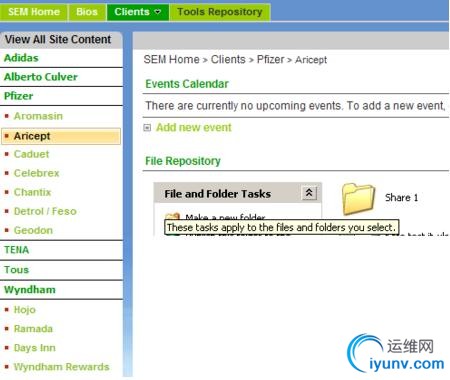450x380 pixels.
Task: Click the Add new event link
Action: 194,127
